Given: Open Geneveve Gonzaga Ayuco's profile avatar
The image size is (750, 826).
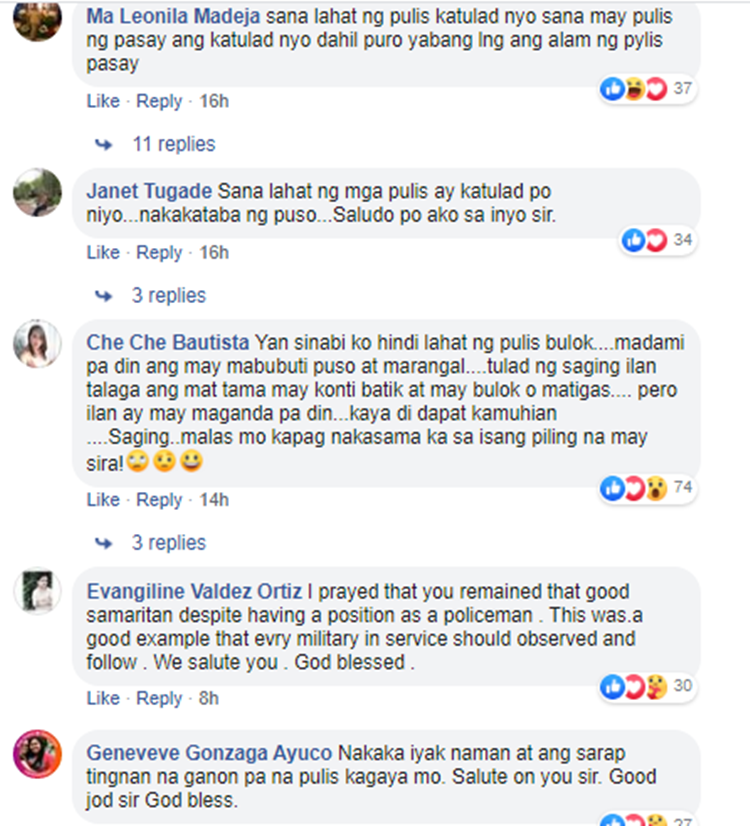Looking at the screenshot, I should [37, 754].
